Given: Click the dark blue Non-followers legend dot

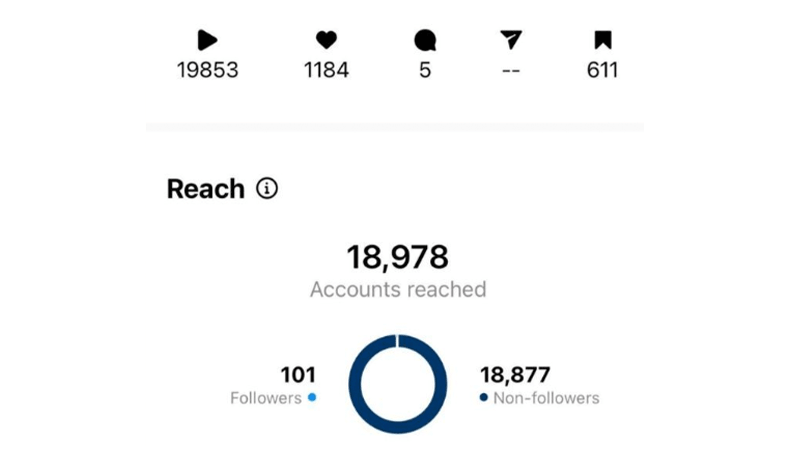Looking at the screenshot, I should pyautogui.click(x=484, y=397).
